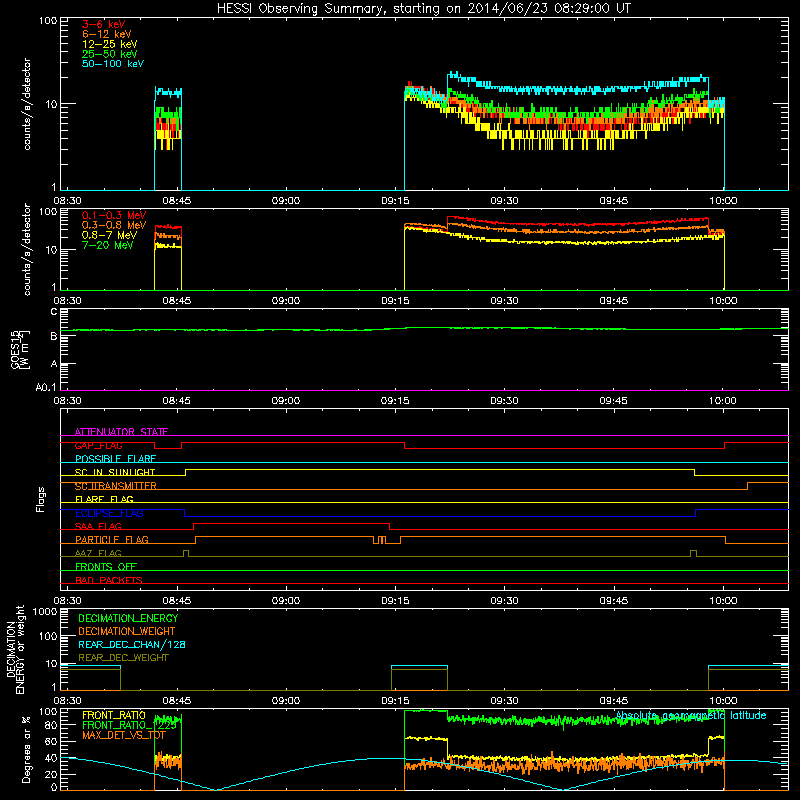Click the DECIMATION_WEIGHT legend label

[x=127, y=631]
